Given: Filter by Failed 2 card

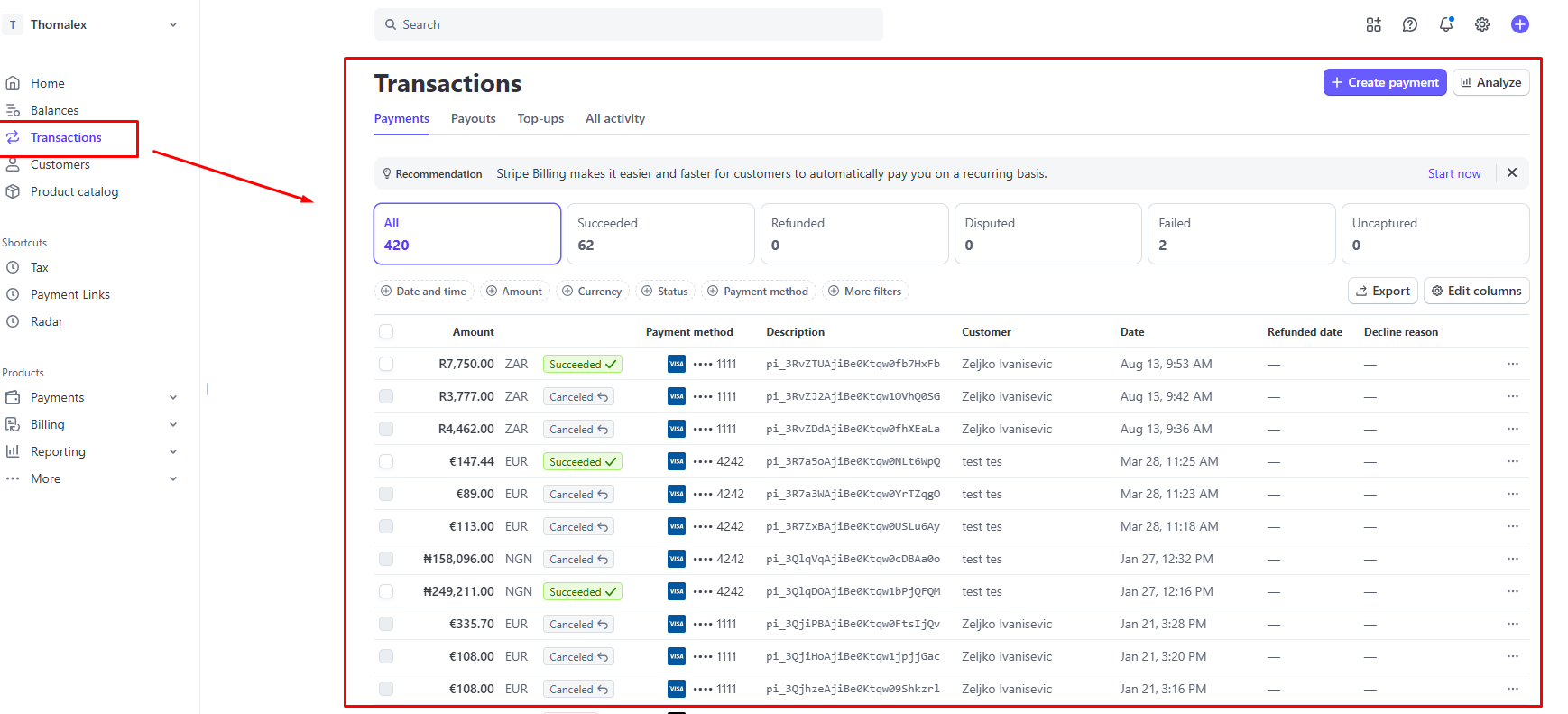Looking at the screenshot, I should [x=1241, y=234].
